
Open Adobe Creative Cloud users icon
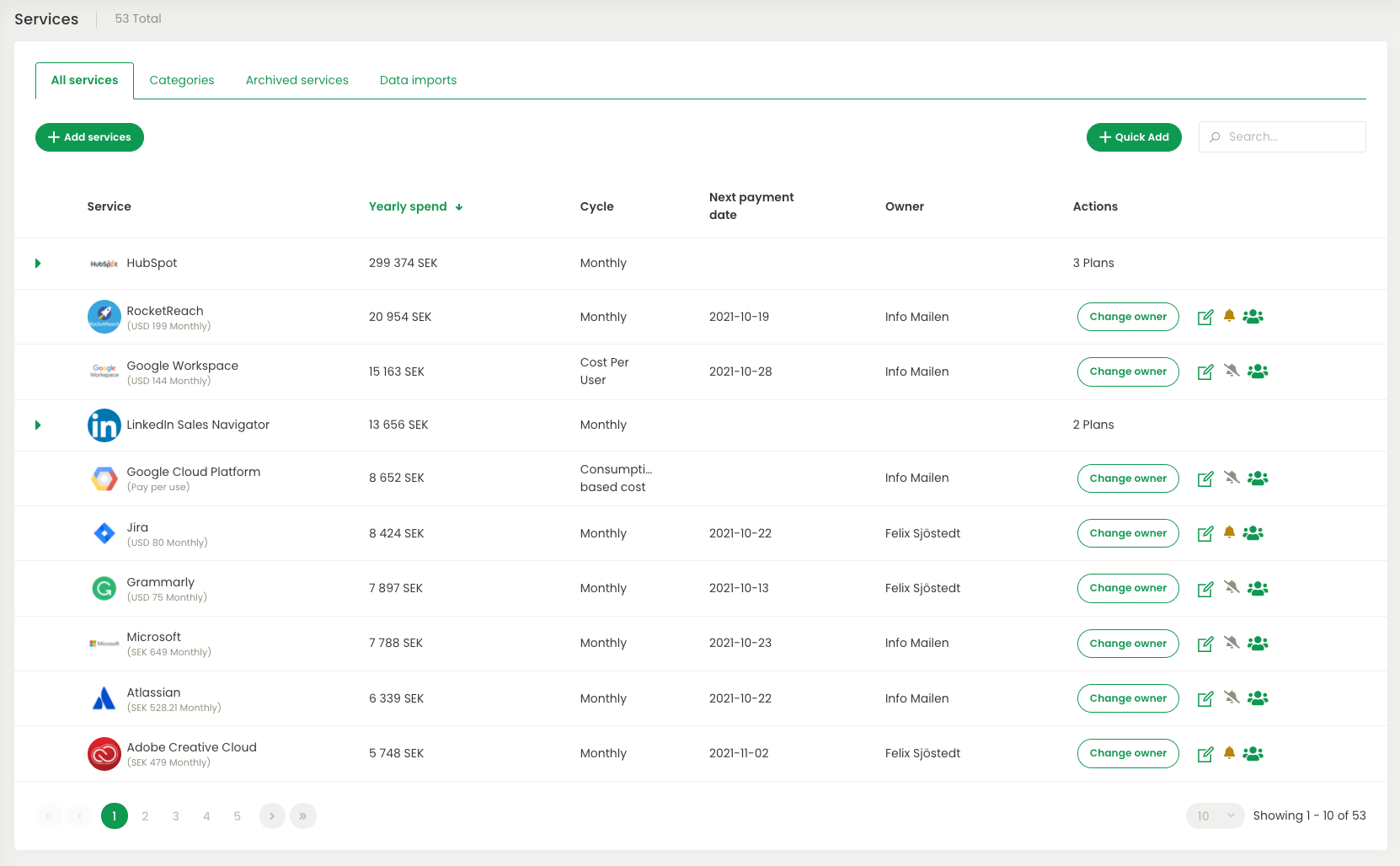pos(1253,754)
